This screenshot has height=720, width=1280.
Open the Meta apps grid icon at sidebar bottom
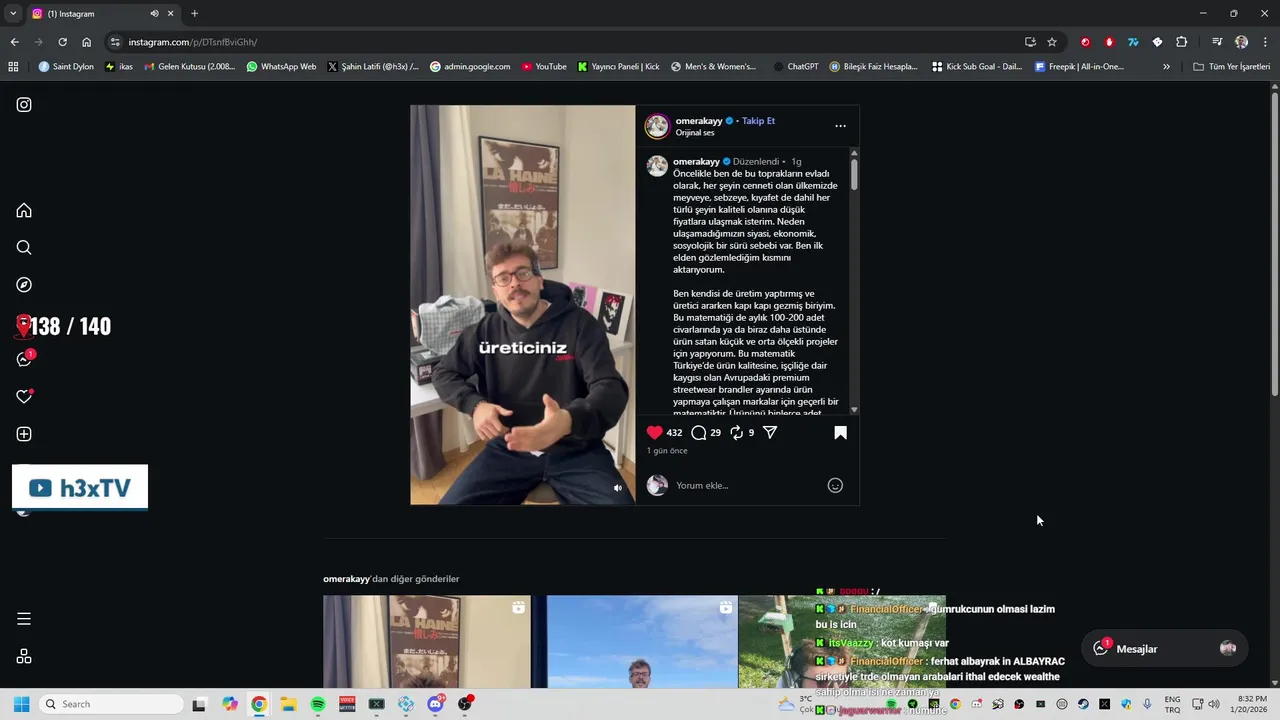(24, 656)
